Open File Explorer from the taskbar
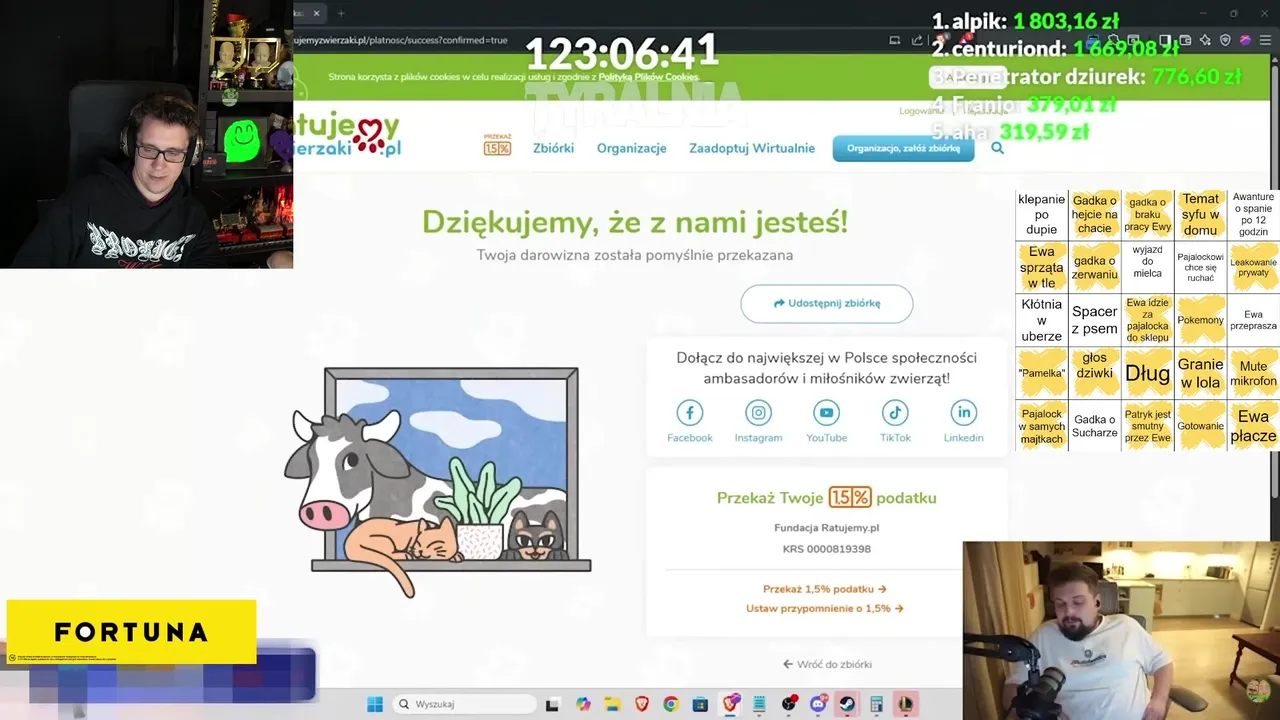 612,704
